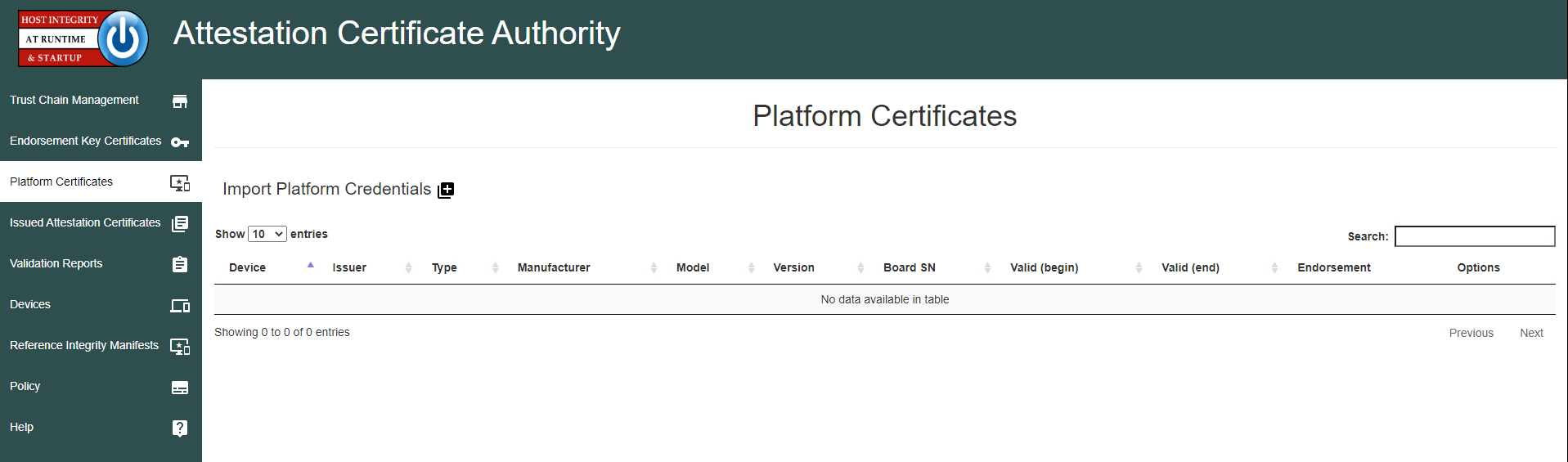The width and height of the screenshot is (1568, 462).
Task: Focus the Search input field
Action: click(x=1475, y=236)
